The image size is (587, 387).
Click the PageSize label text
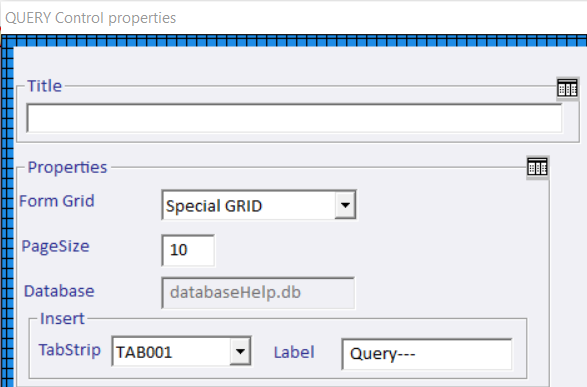pyautogui.click(x=55, y=246)
